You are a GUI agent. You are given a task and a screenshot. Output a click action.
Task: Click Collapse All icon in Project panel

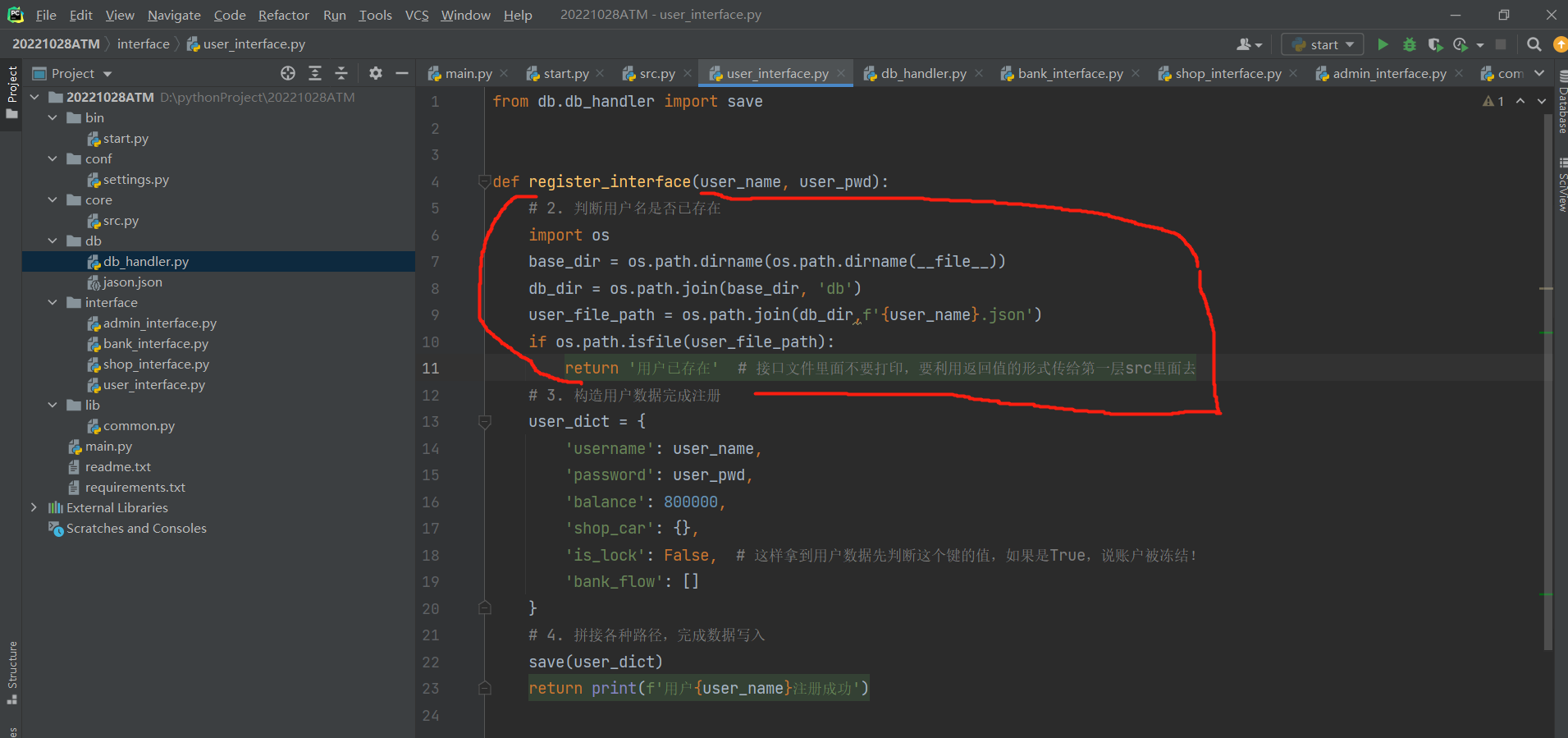coord(341,73)
